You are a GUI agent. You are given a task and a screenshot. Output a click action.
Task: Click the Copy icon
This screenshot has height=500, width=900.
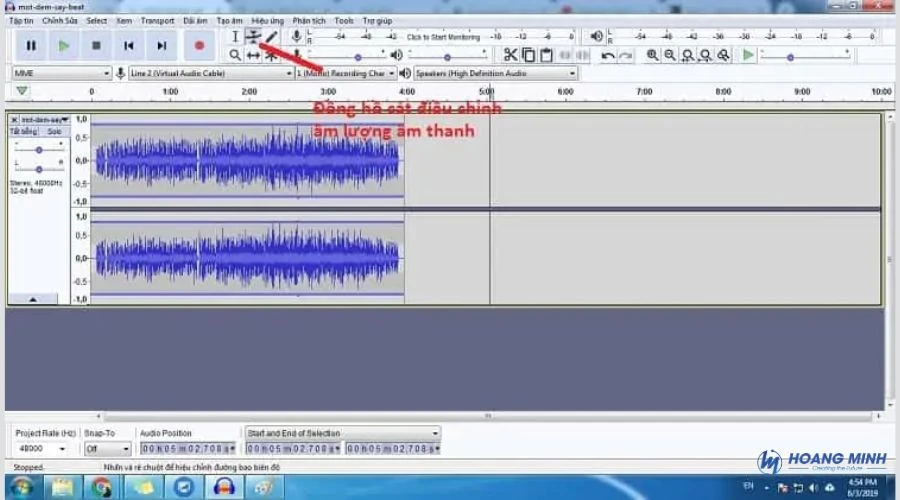click(x=528, y=55)
